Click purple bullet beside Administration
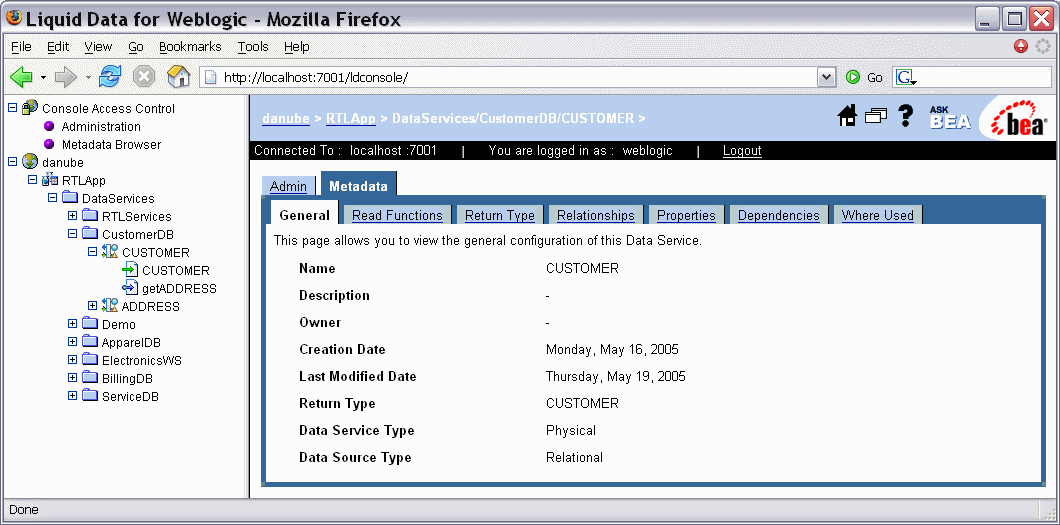The height and width of the screenshot is (525, 1060). tap(49, 126)
